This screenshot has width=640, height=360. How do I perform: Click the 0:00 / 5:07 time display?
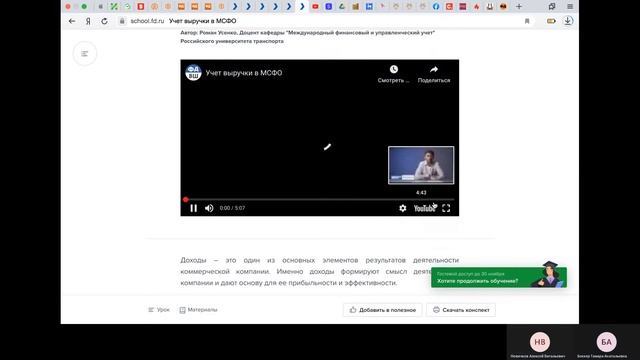232,208
